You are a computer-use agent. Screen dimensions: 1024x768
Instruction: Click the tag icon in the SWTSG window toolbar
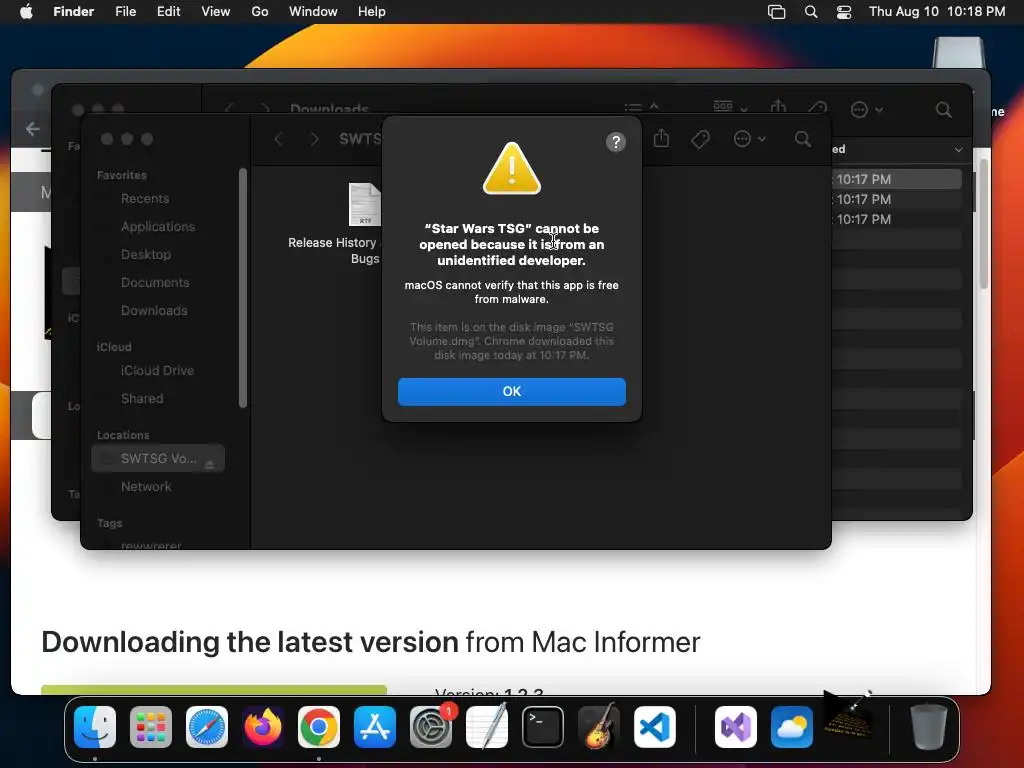coord(700,139)
